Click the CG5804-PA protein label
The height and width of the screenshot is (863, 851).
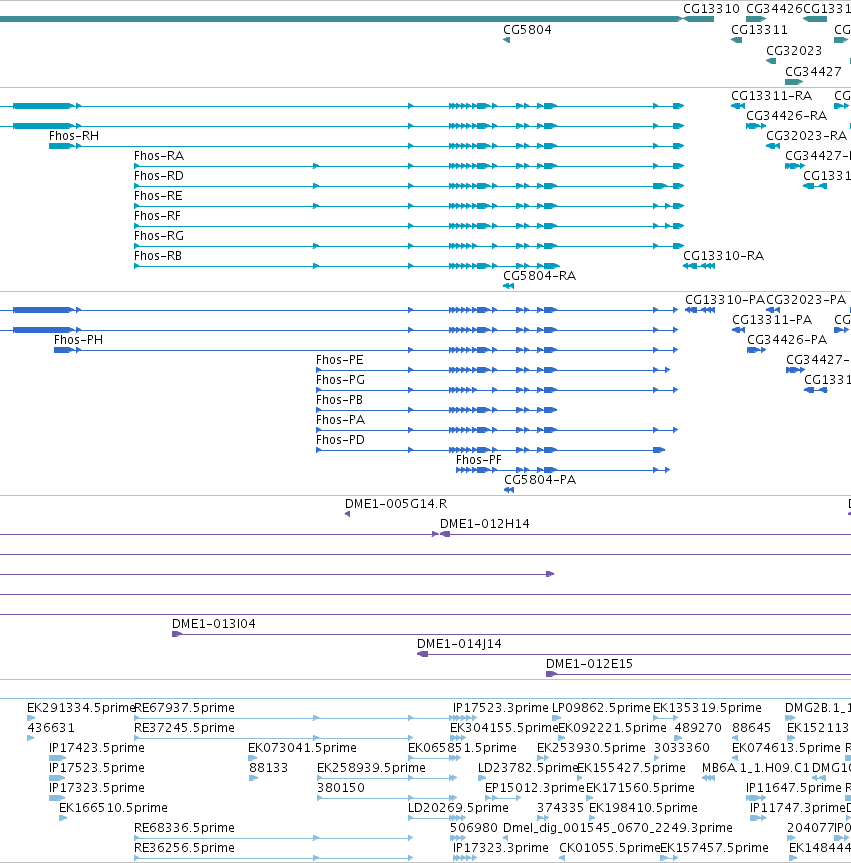[x=540, y=480]
